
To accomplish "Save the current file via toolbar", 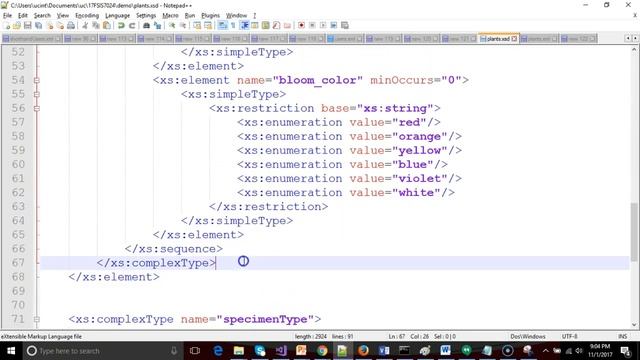I will (27, 26).
